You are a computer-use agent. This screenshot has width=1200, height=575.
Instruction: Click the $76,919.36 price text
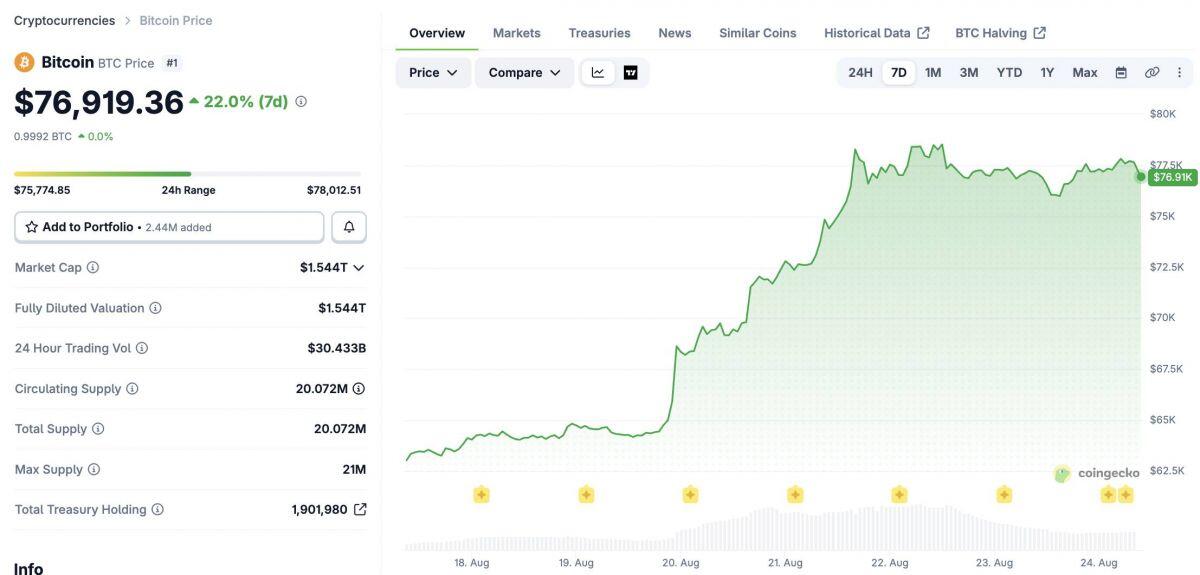[99, 102]
